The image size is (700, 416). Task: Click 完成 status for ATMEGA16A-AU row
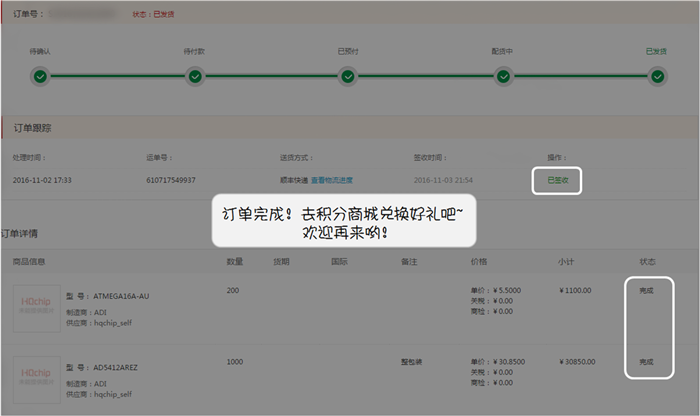tap(646, 290)
